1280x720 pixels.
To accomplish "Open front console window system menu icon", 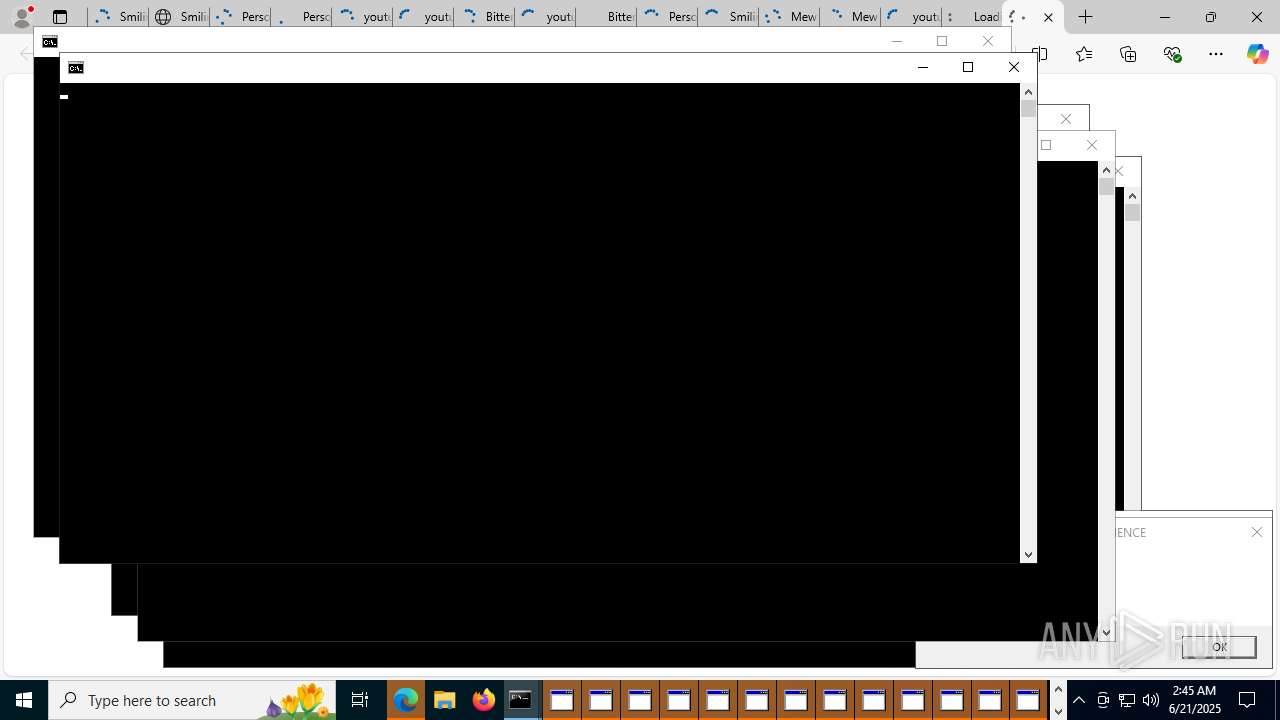I will (76, 68).
